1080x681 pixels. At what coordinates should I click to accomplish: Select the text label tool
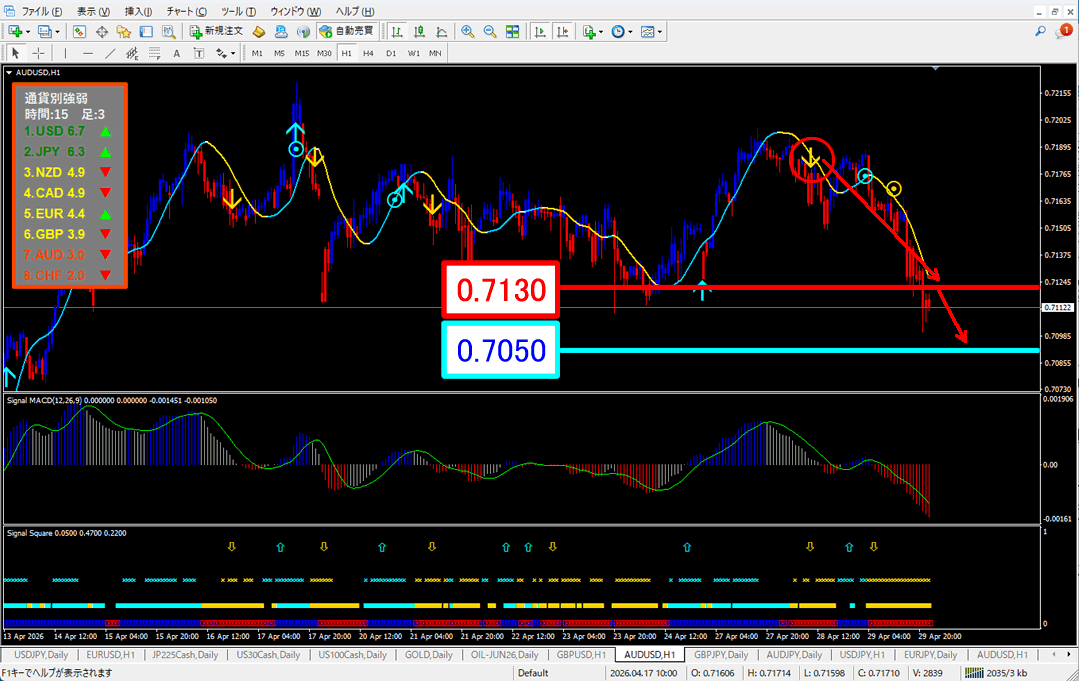click(x=177, y=53)
